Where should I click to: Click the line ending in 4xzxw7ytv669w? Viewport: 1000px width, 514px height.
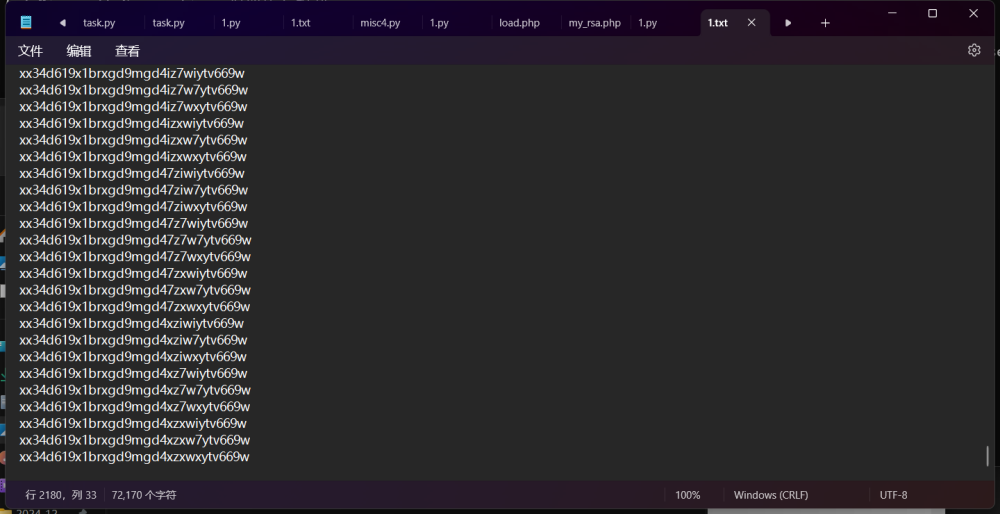click(x=135, y=440)
